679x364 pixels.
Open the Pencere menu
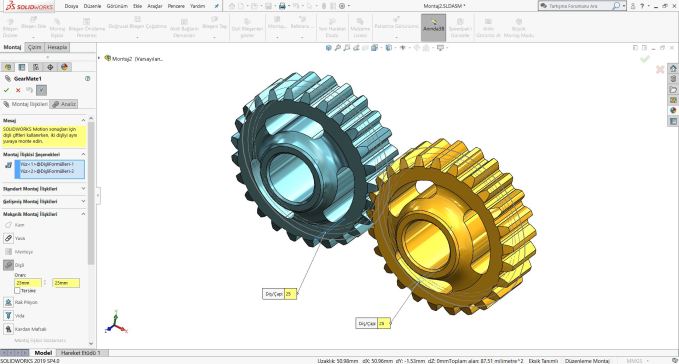click(176, 6)
